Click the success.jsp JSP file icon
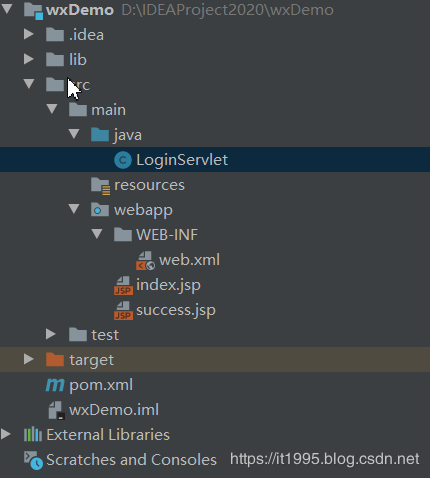Image resolution: width=430 pixels, height=478 pixels. [x=123, y=310]
